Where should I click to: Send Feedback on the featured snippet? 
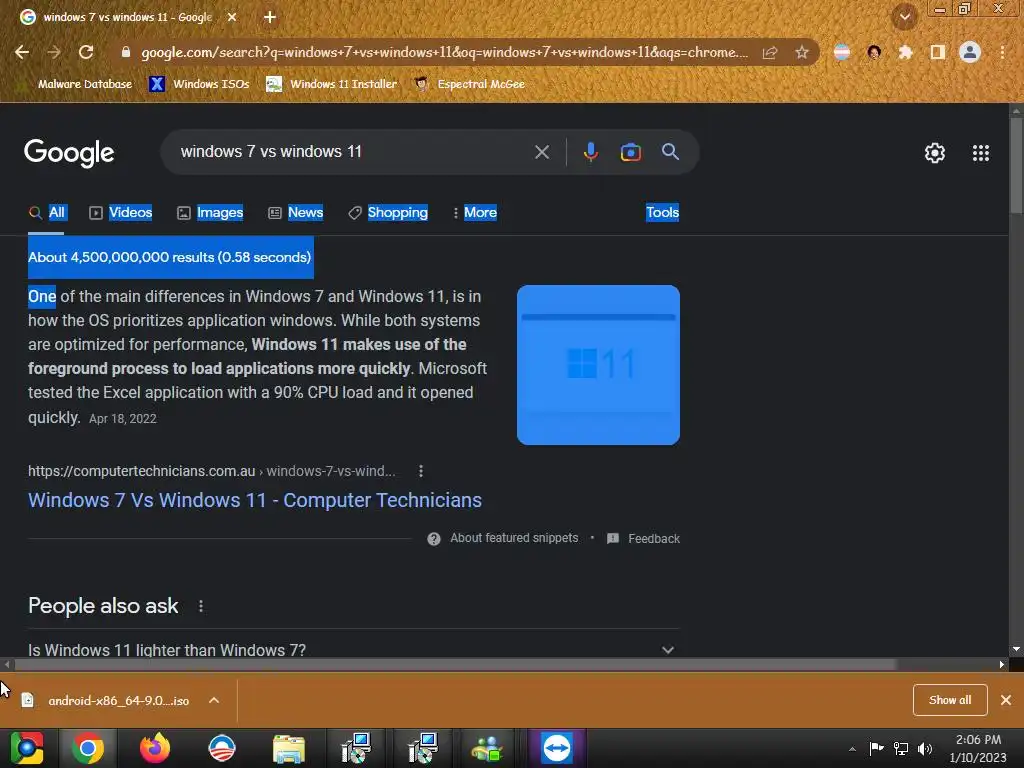tap(644, 538)
